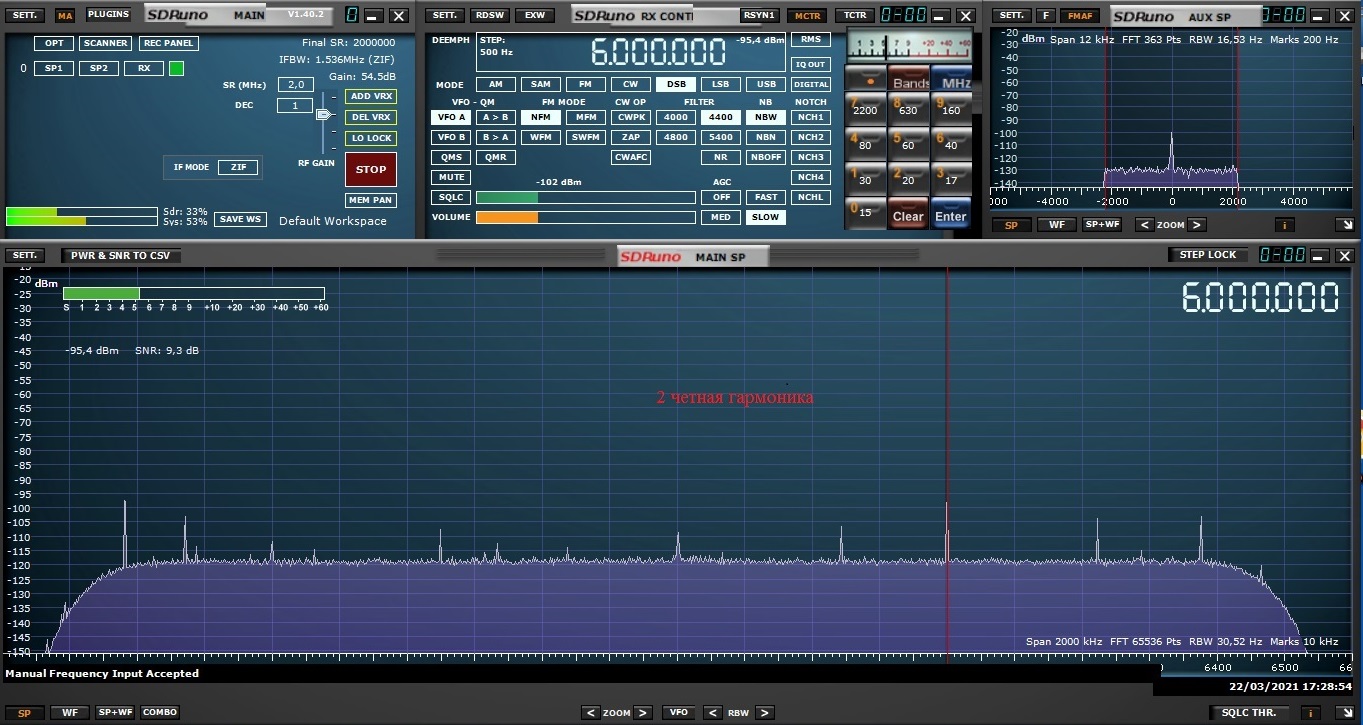Select NBOFF noise blanker off
This screenshot has width=1363, height=725.
pos(766,157)
